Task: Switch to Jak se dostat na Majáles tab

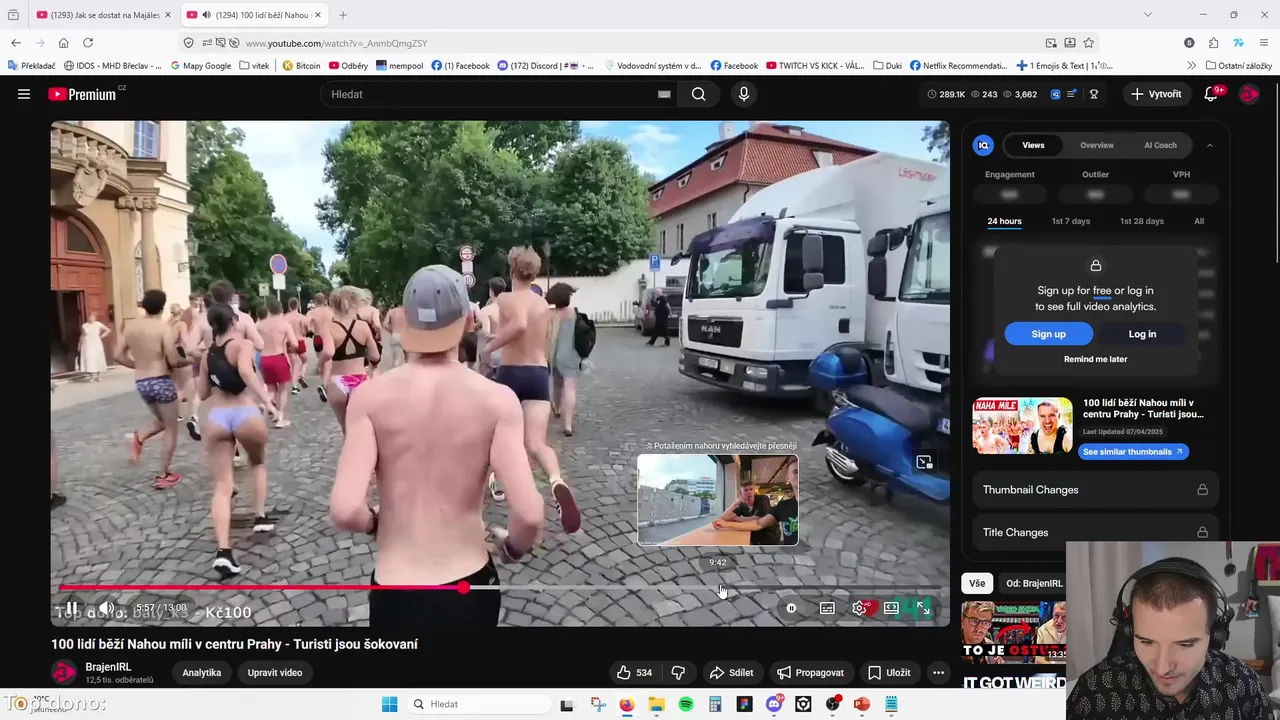Action: click(x=103, y=15)
